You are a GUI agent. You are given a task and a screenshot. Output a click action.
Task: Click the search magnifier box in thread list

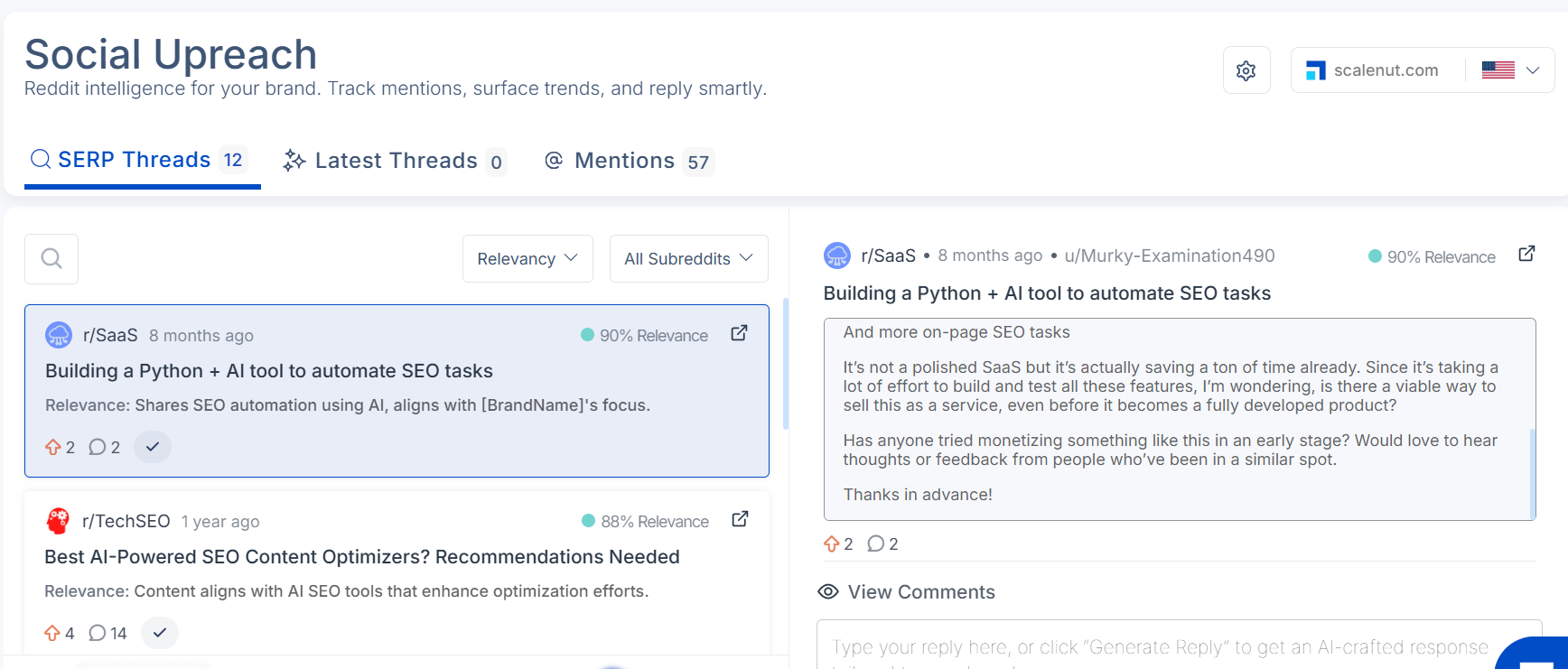pyautogui.click(x=51, y=259)
